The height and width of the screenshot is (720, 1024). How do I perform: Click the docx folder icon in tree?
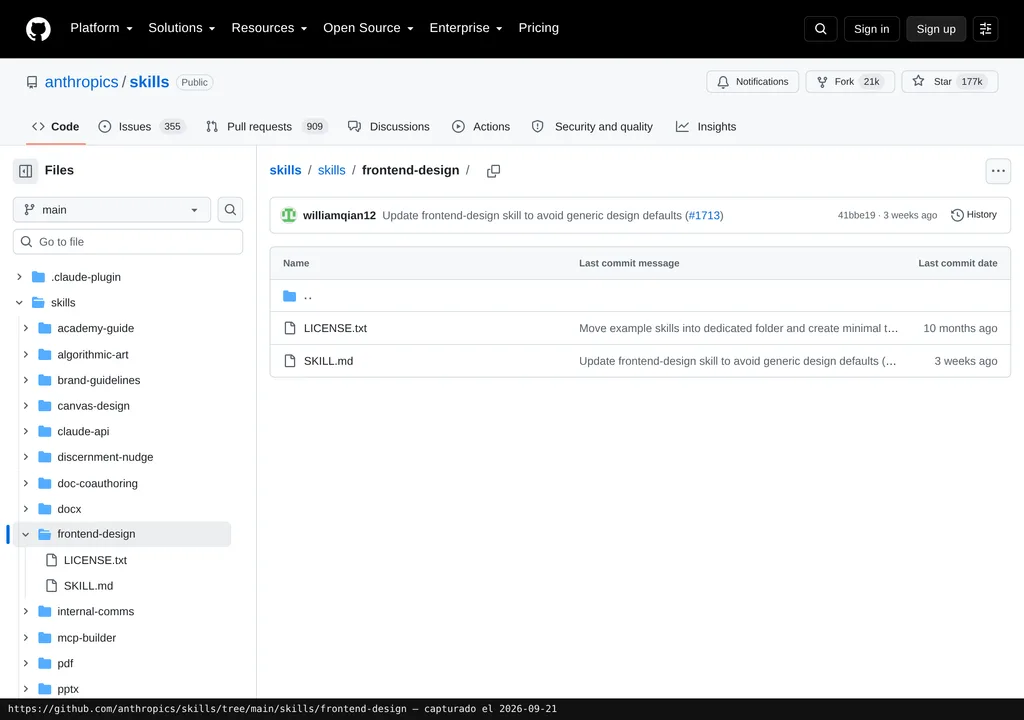(44, 508)
